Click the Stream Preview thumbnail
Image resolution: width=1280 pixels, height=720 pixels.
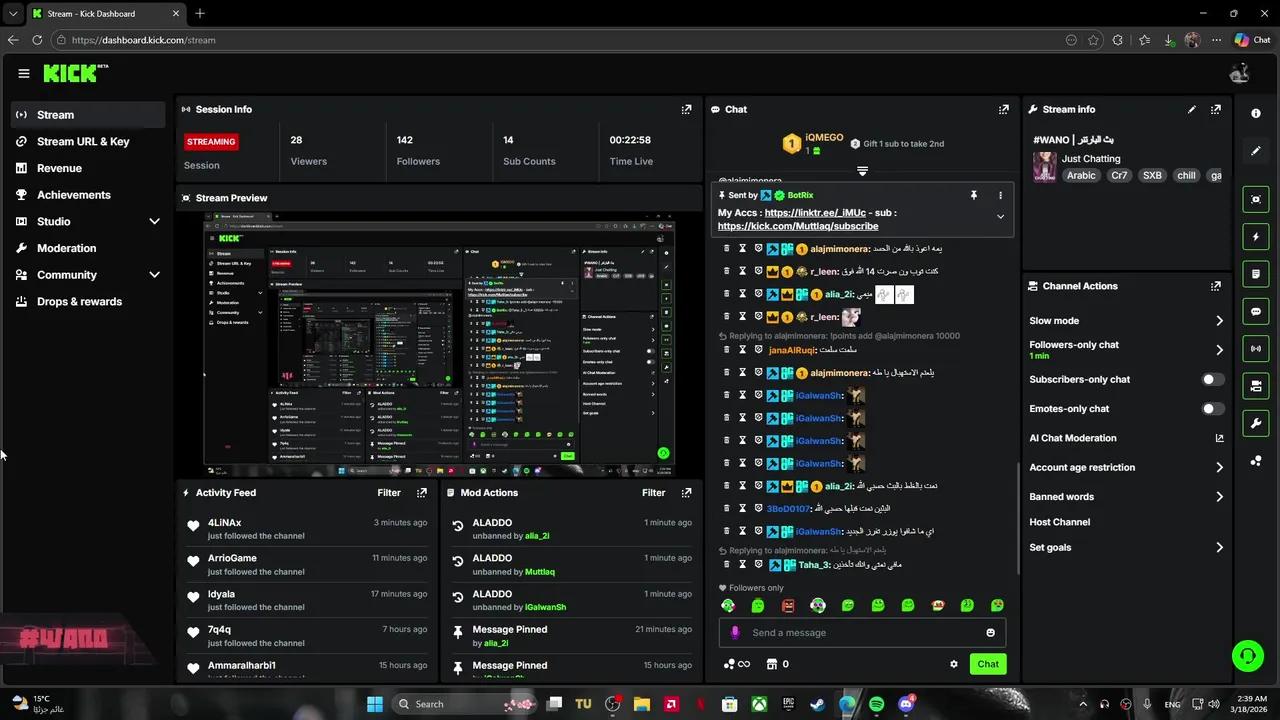pos(439,345)
